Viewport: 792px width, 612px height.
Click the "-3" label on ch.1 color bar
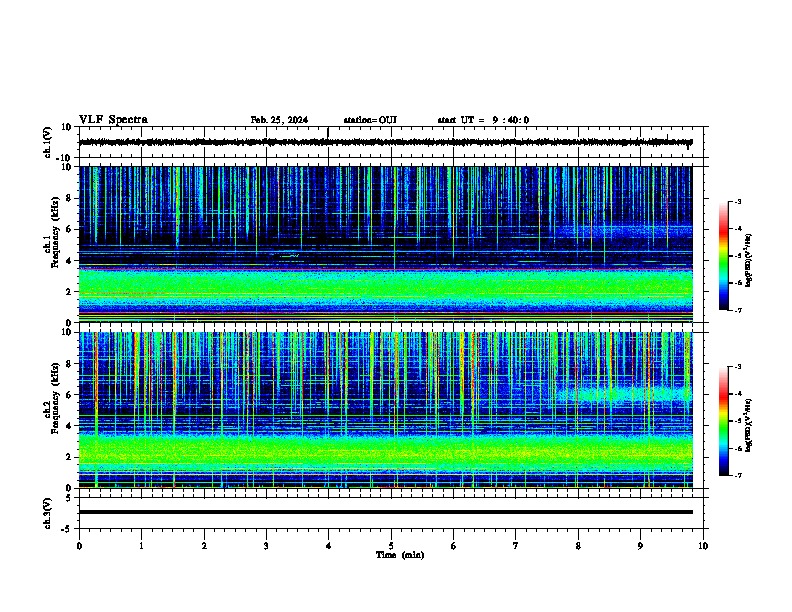[x=738, y=202]
